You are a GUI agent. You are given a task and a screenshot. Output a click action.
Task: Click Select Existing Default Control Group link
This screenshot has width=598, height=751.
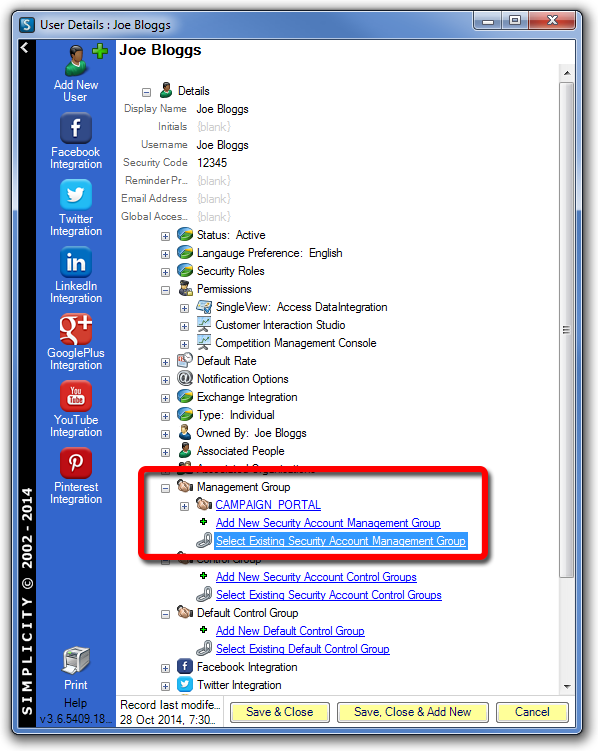[x=303, y=649]
